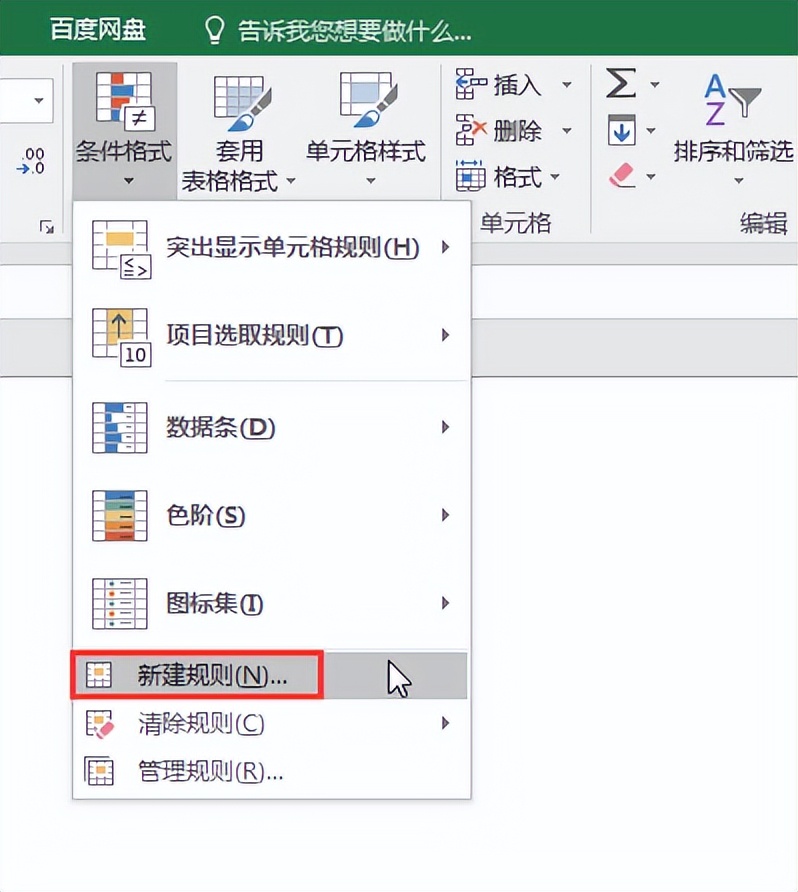Open the 条件格式 conditional formatting button
The height and width of the screenshot is (892, 798).
(x=124, y=130)
